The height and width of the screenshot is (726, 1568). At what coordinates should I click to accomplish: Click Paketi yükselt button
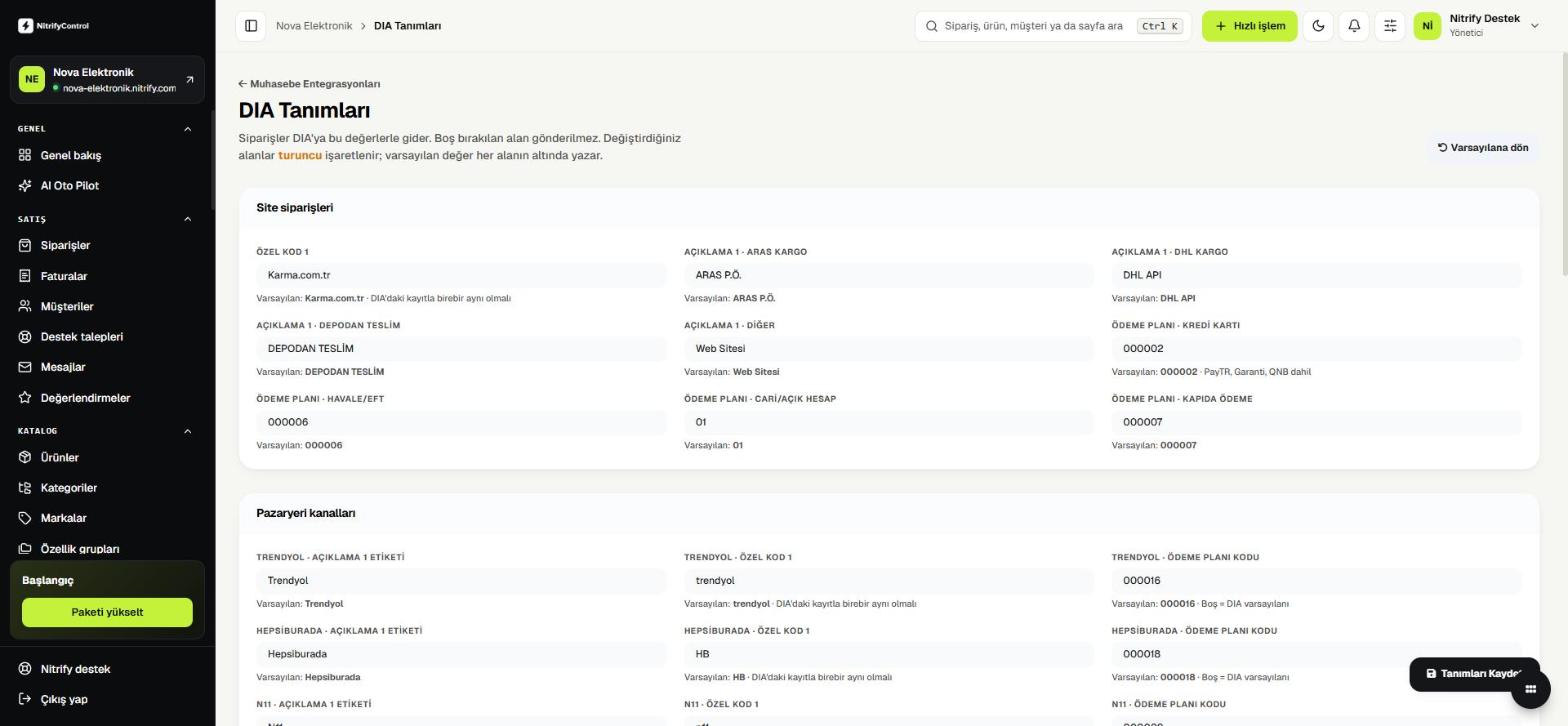tap(107, 613)
